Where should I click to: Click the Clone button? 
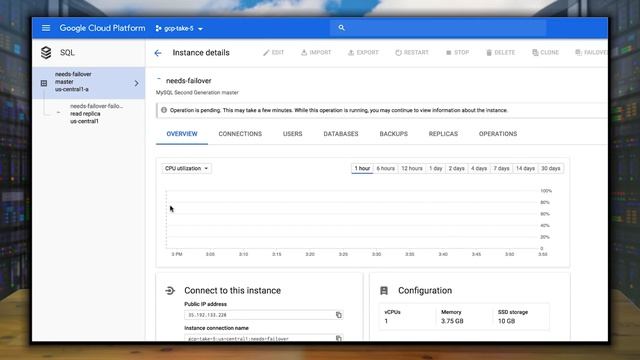[545, 53]
